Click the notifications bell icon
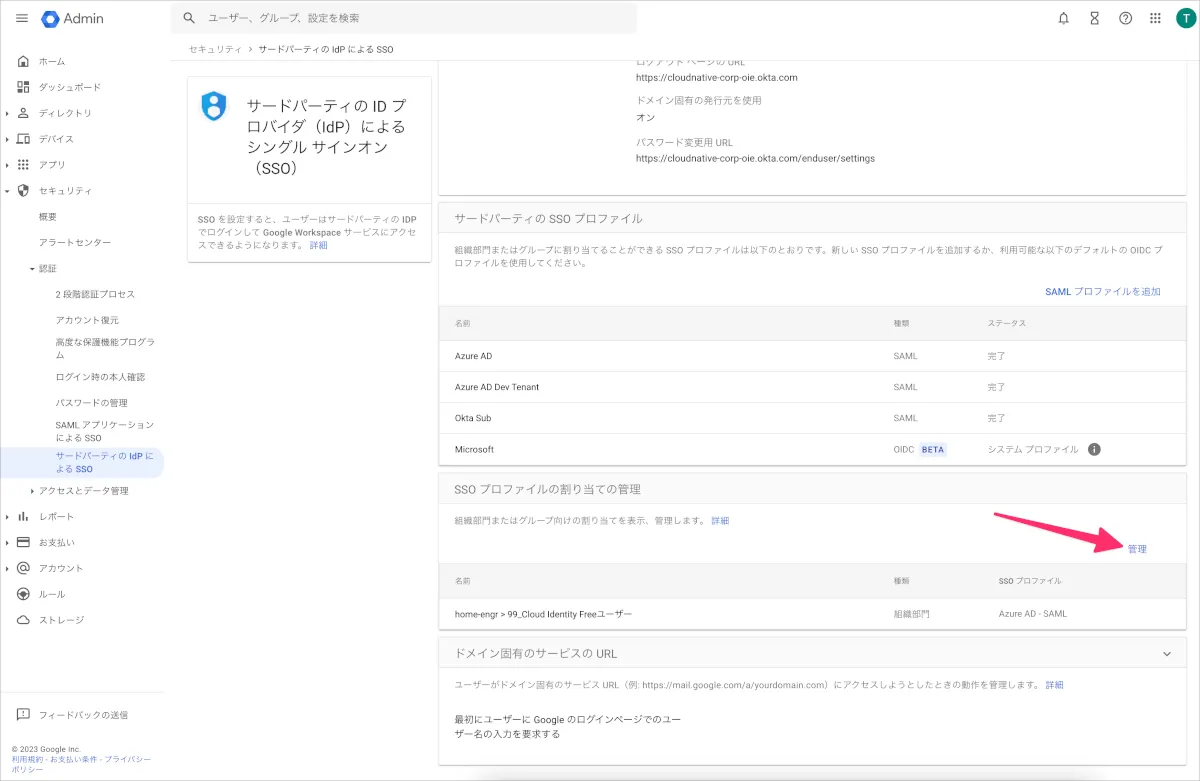This screenshot has height=781, width=1200. (x=1063, y=19)
